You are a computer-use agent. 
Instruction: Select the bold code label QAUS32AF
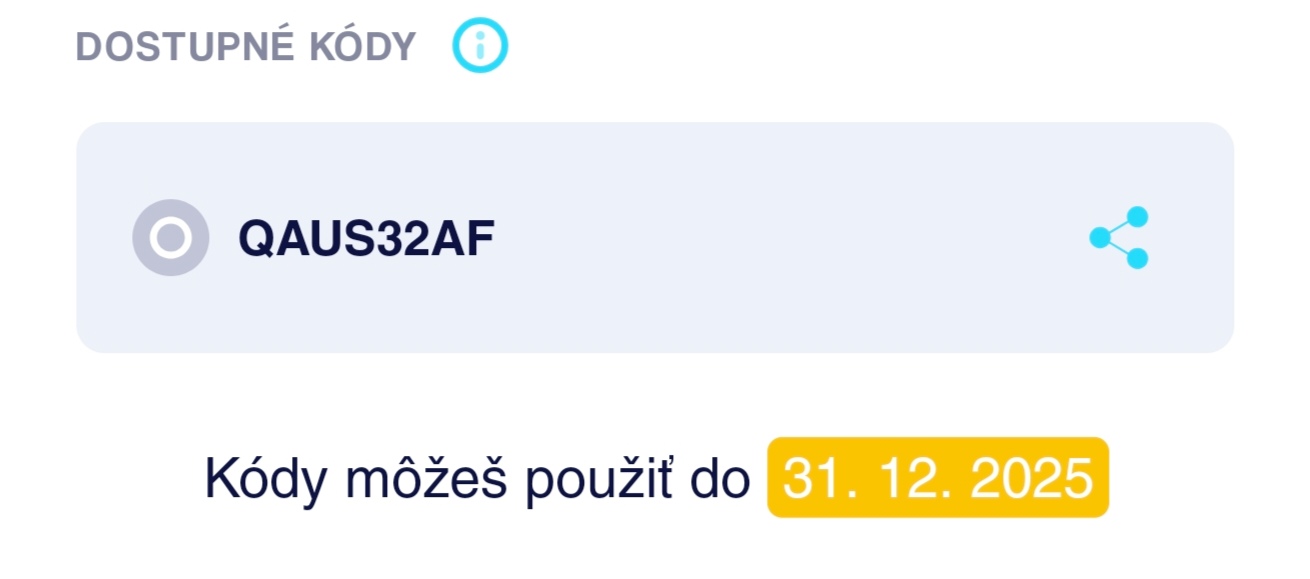[366, 239]
